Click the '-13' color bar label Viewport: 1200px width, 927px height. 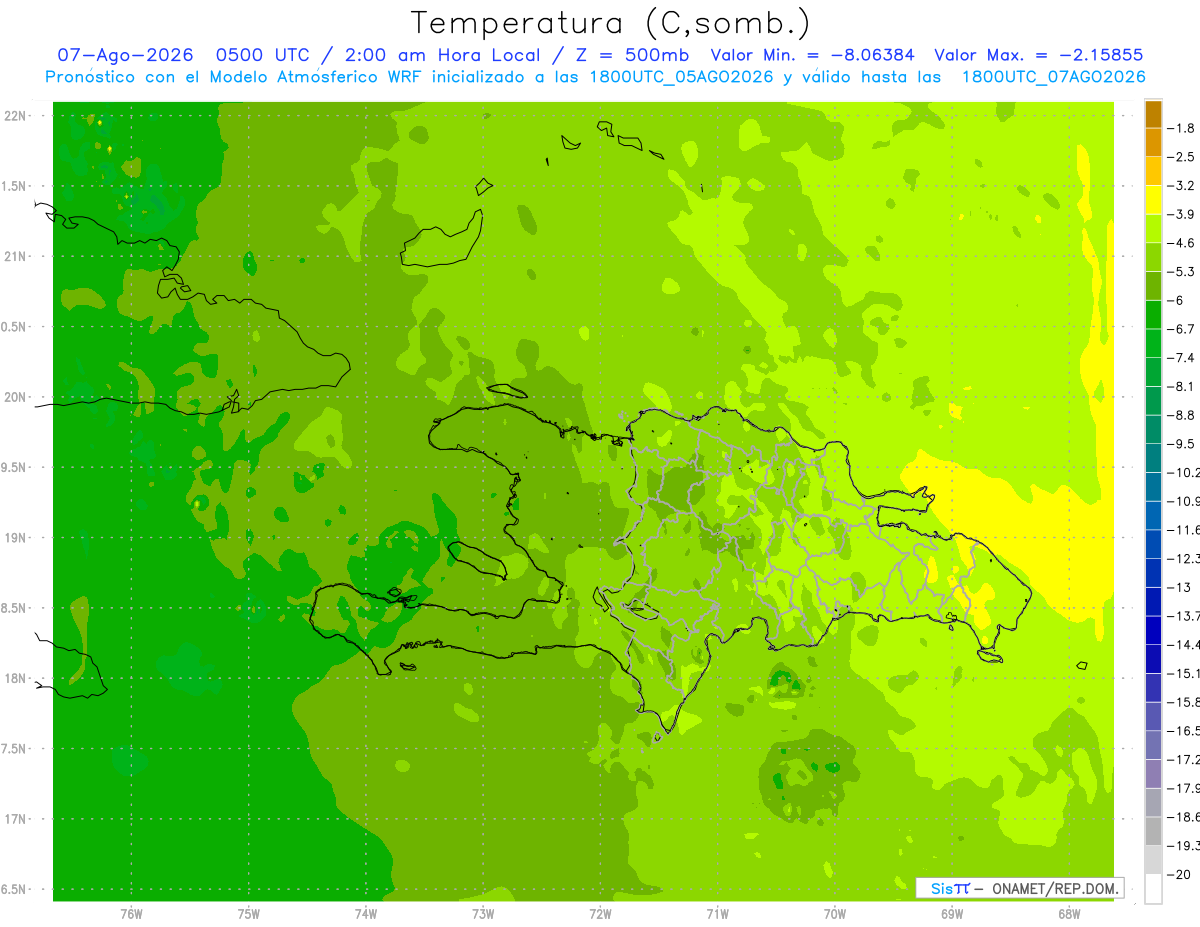click(x=1179, y=587)
